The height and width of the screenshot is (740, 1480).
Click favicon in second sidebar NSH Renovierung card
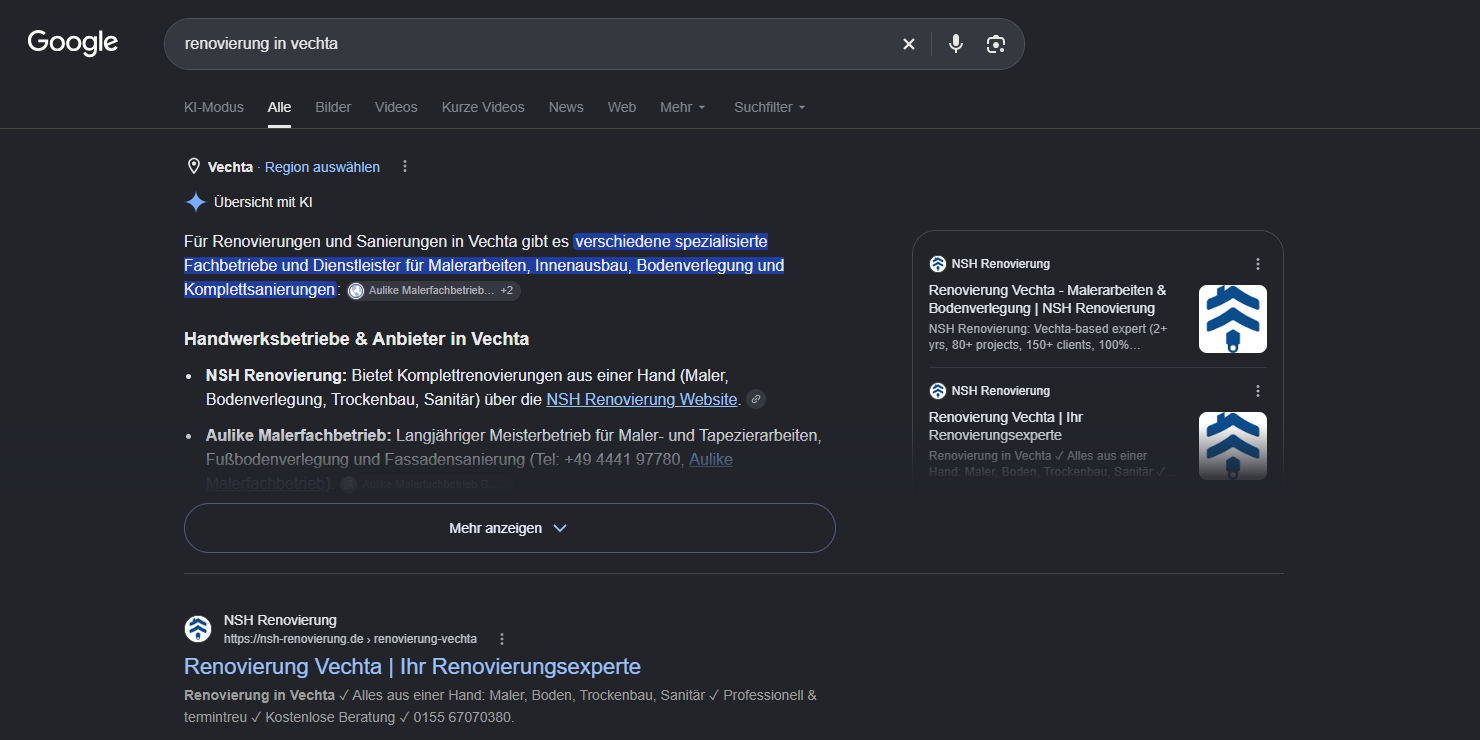point(937,391)
